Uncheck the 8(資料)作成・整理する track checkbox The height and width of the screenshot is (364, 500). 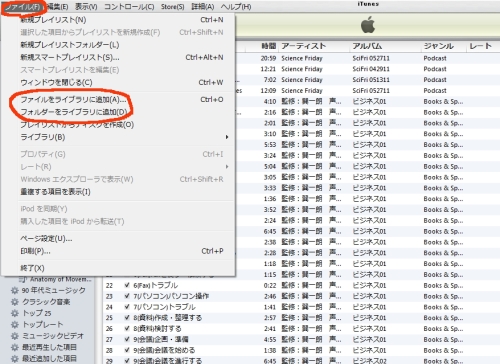click(127, 318)
